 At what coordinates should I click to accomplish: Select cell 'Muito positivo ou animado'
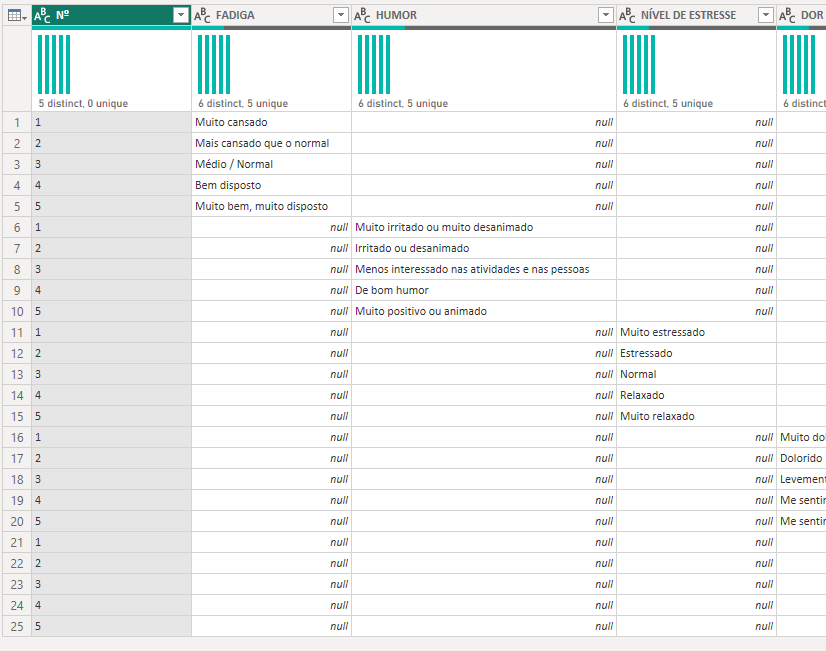pos(484,311)
